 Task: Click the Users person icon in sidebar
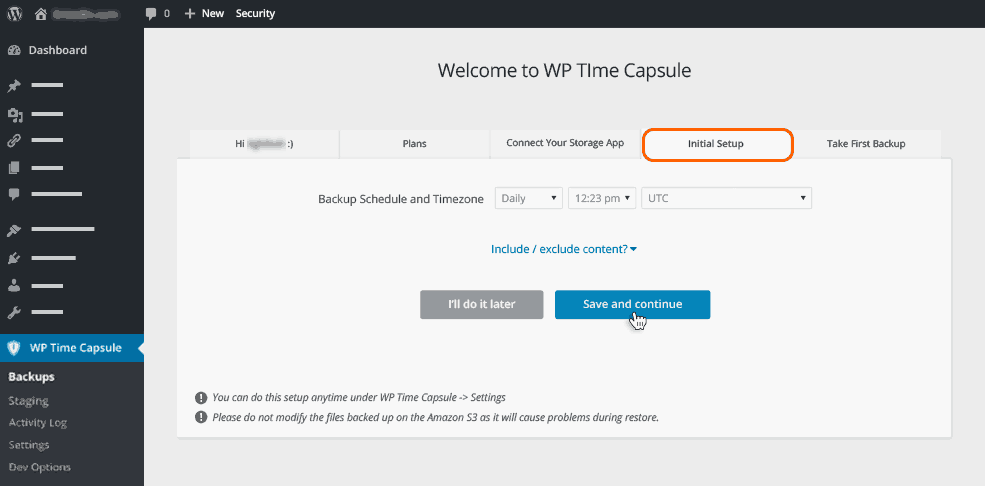[14, 286]
